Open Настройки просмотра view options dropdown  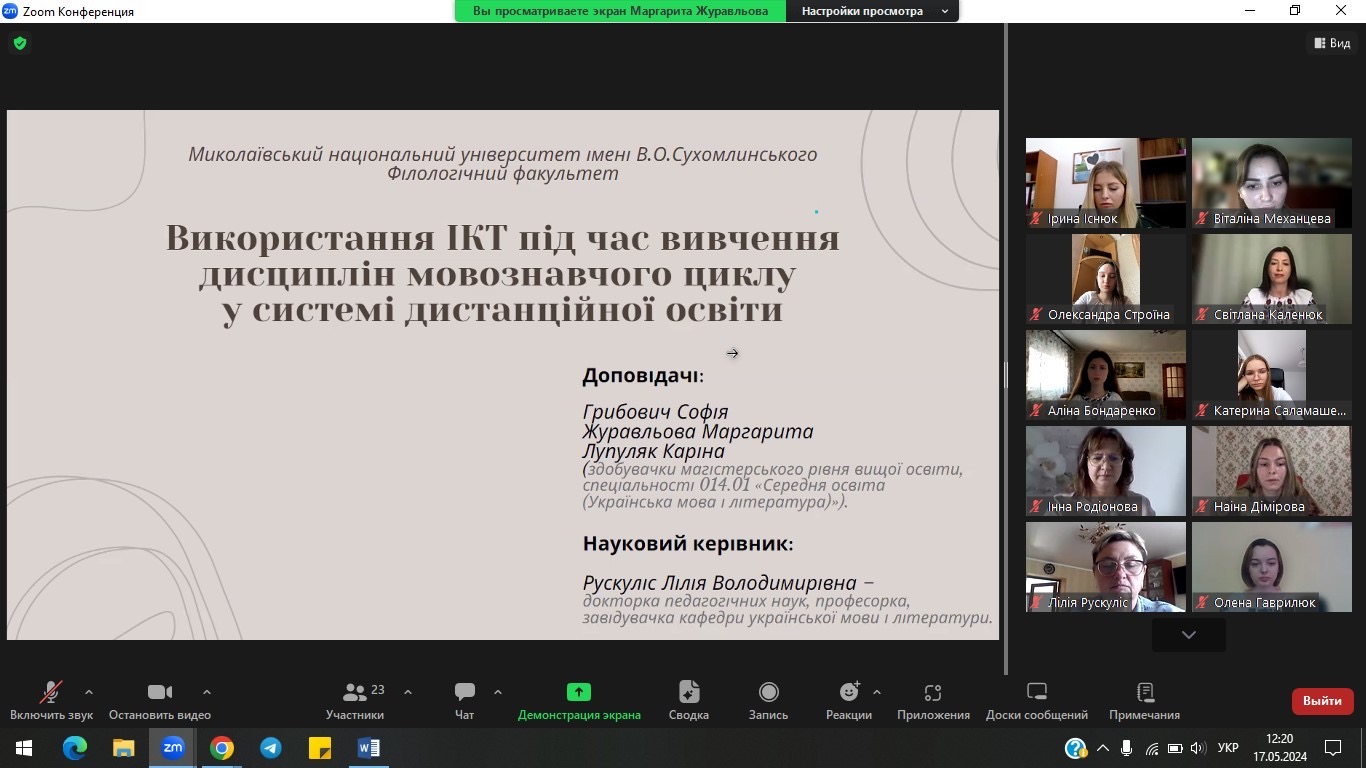(x=873, y=11)
